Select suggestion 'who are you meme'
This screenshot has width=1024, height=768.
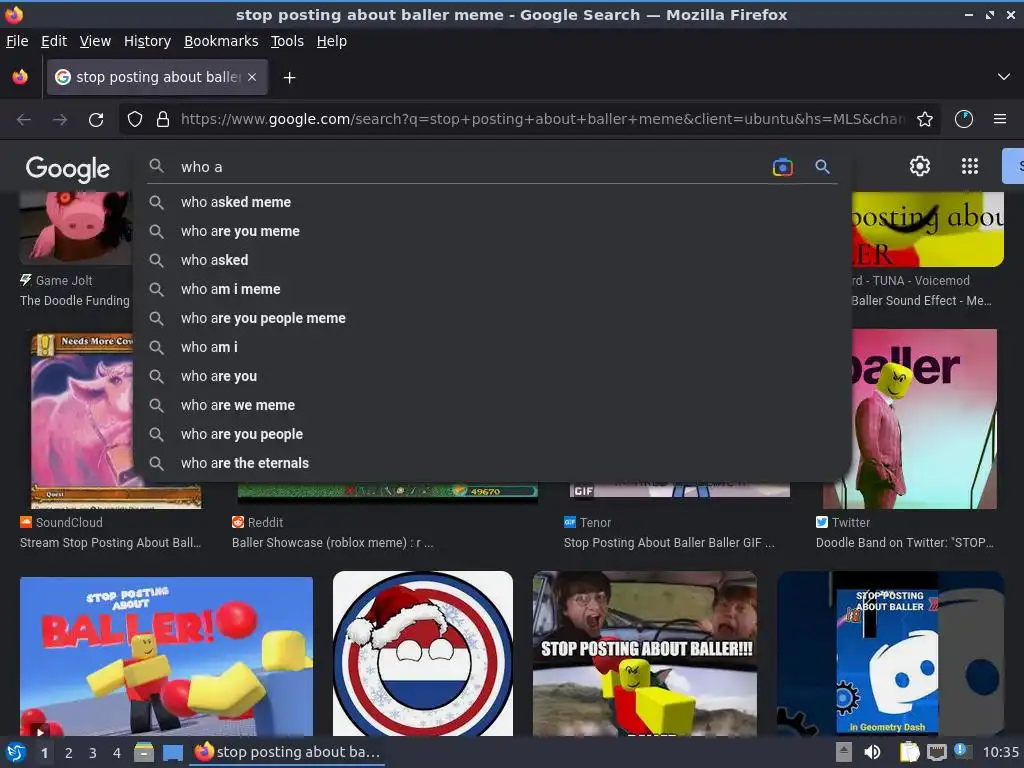490,231
